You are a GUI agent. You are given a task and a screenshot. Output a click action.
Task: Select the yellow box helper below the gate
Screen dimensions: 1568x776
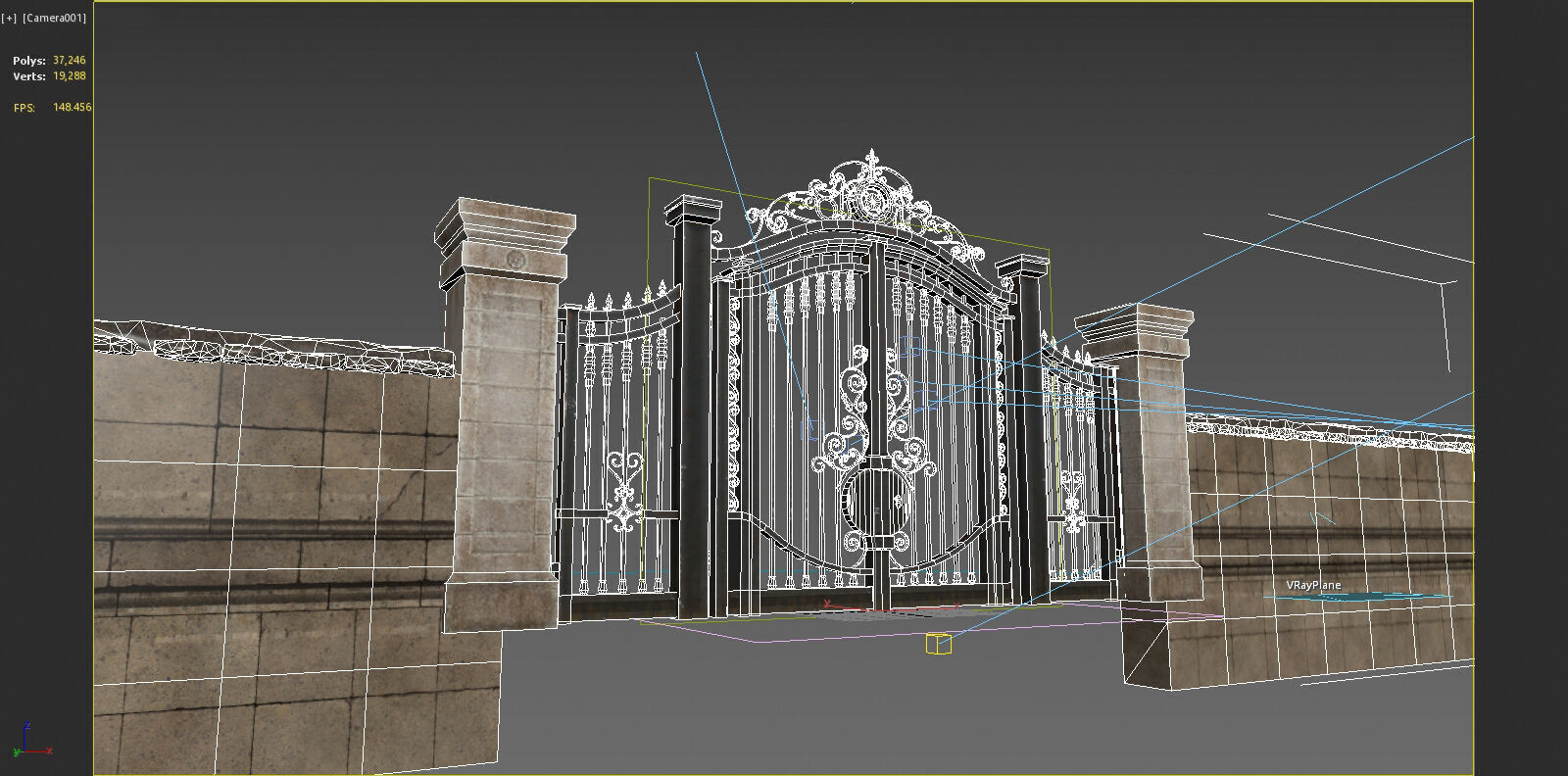(x=938, y=643)
